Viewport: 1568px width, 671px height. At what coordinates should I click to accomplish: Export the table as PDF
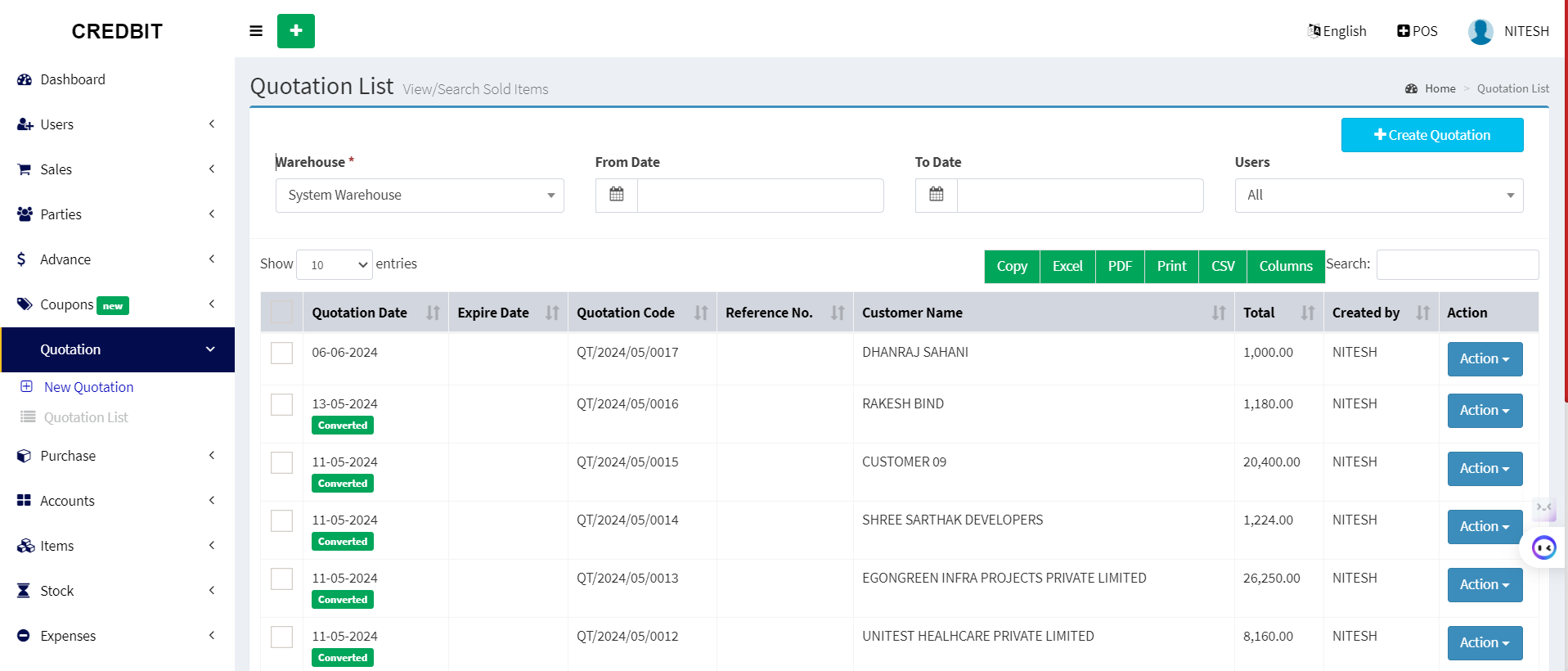1120,266
